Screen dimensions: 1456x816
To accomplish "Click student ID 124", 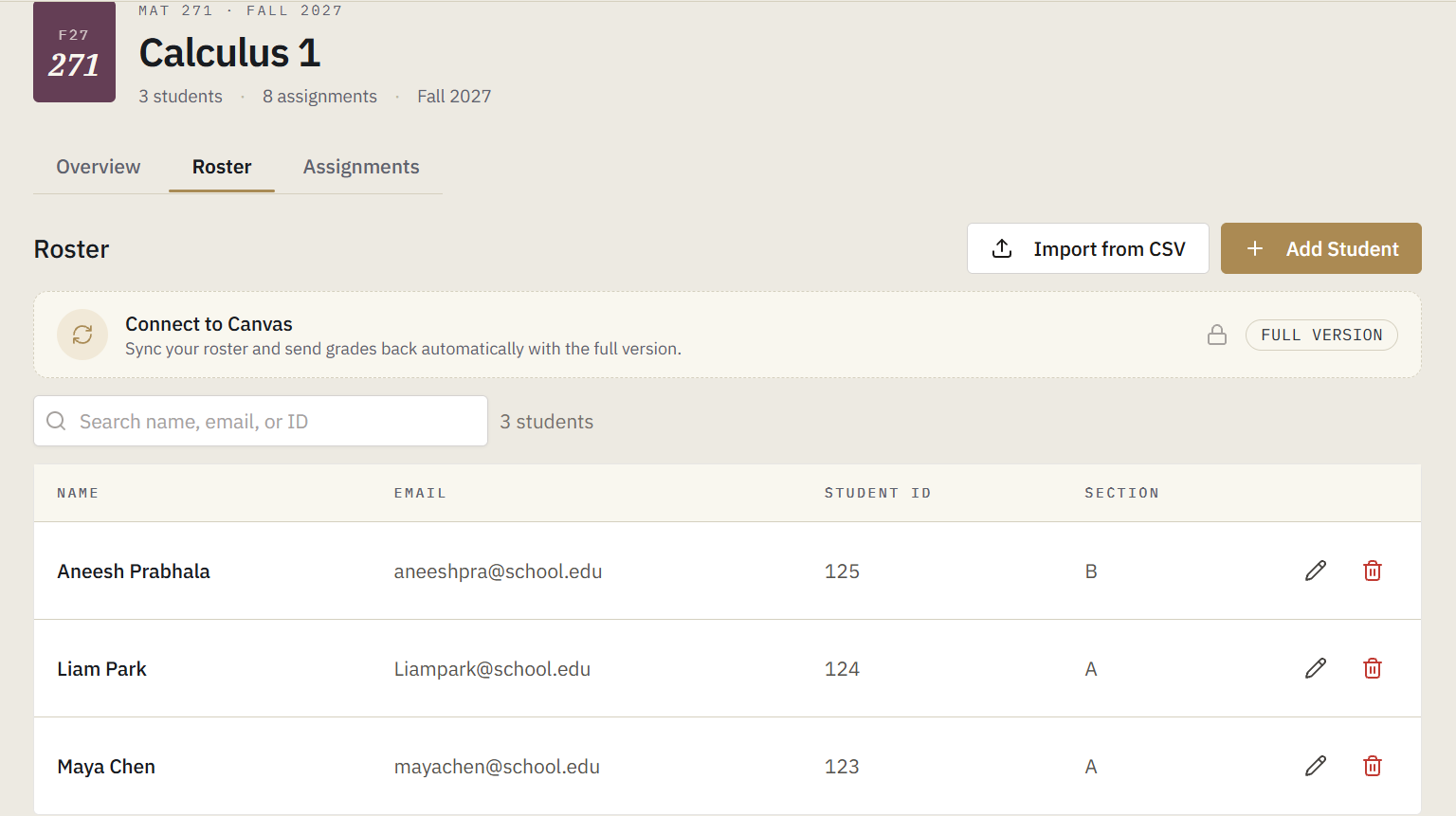I will click(x=842, y=669).
